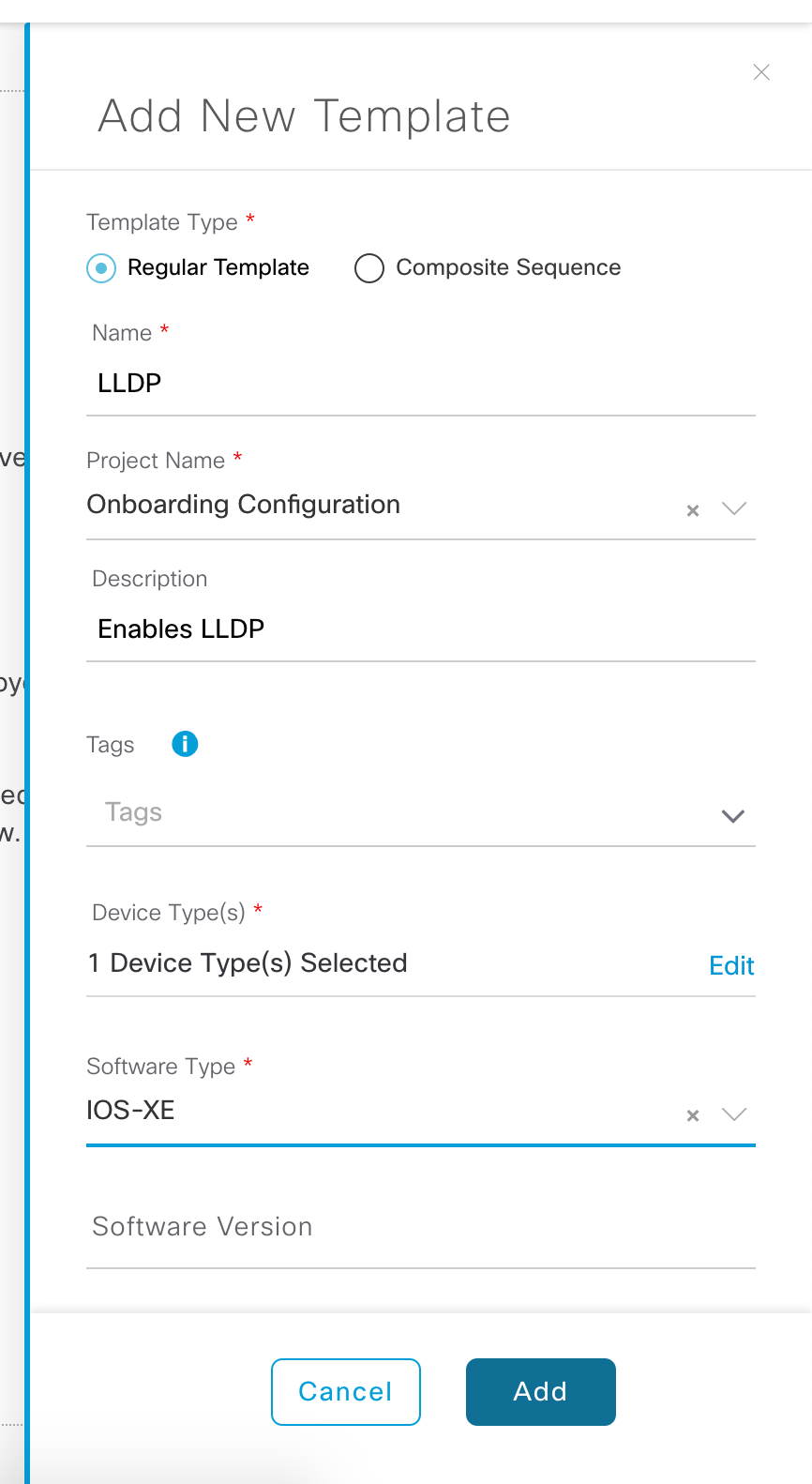Click the Description field with Enables LLDP

421,629
